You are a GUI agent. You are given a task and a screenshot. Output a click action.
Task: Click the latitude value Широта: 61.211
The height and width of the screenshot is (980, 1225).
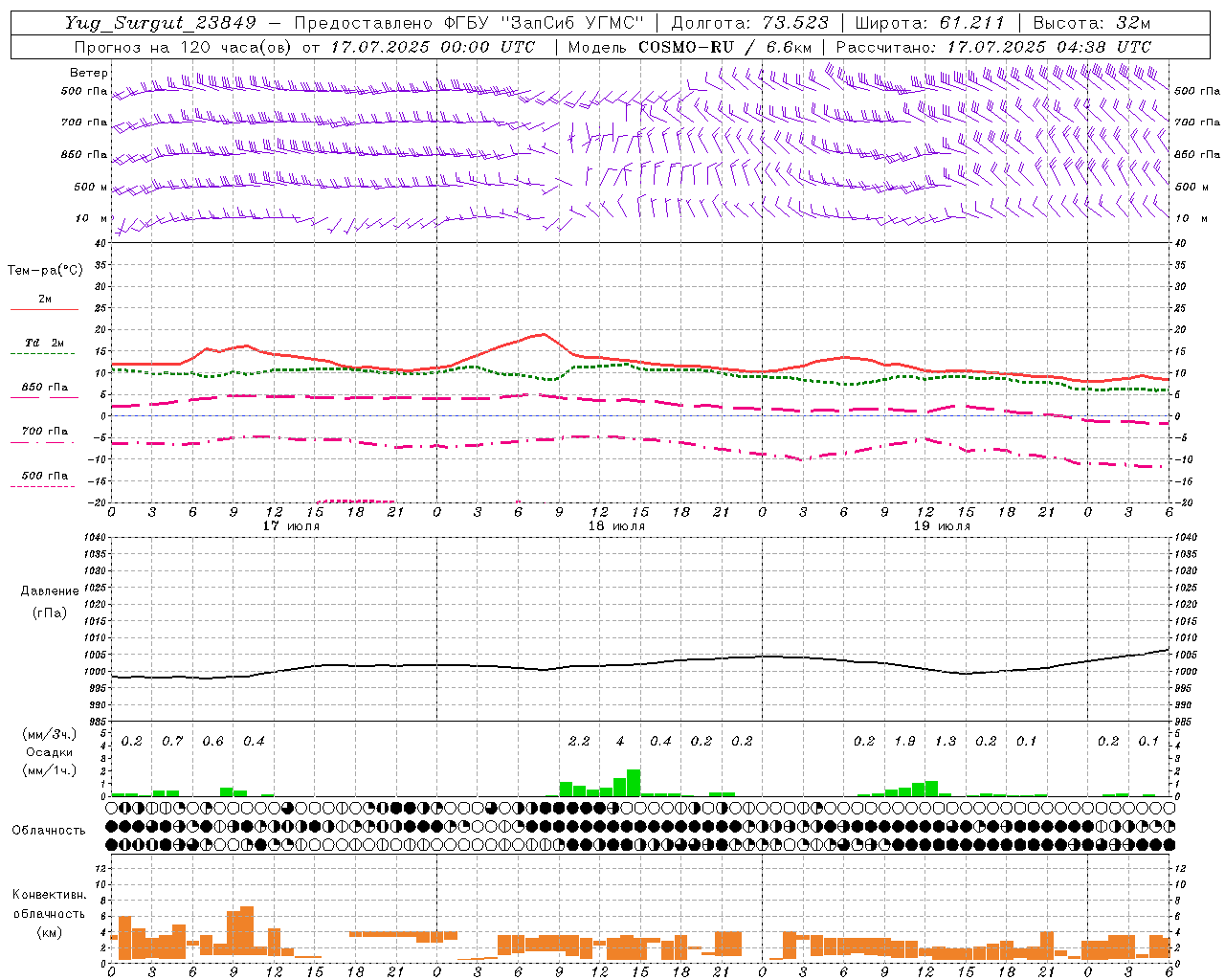tap(929, 23)
